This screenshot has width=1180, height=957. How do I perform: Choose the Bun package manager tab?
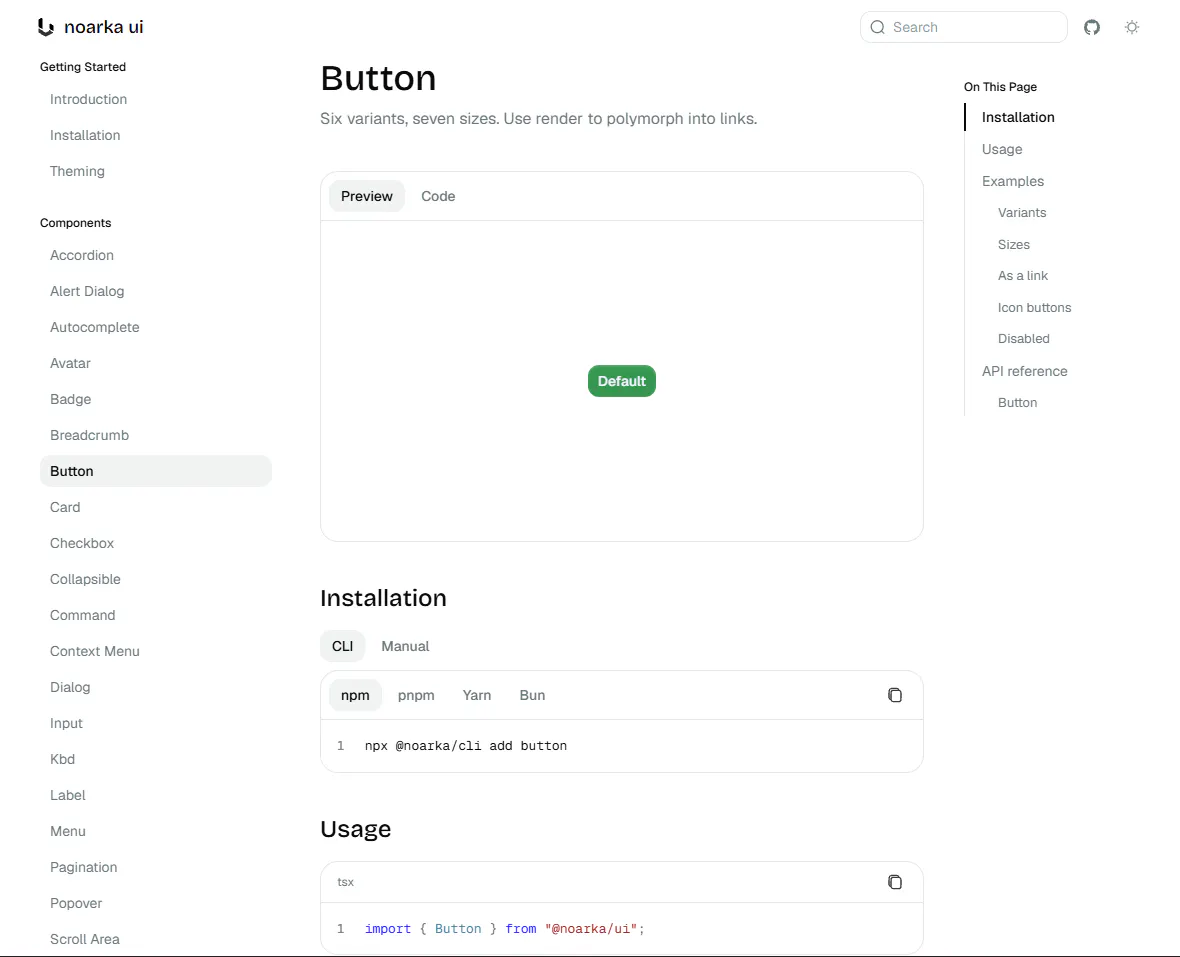(532, 695)
